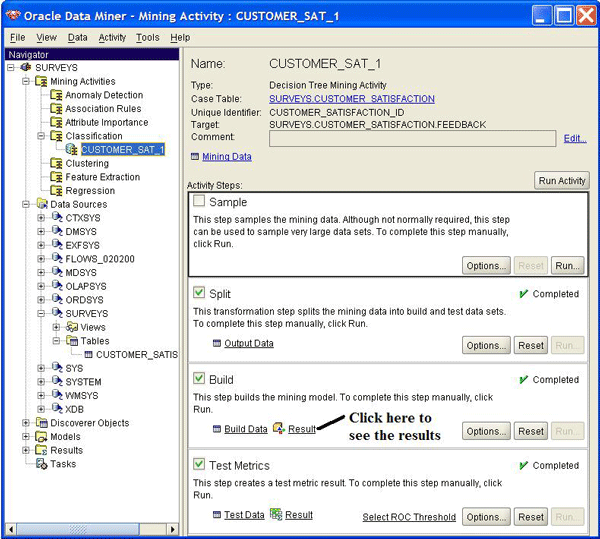Click the Views folder icon under SURVEYS

[x=71, y=327]
